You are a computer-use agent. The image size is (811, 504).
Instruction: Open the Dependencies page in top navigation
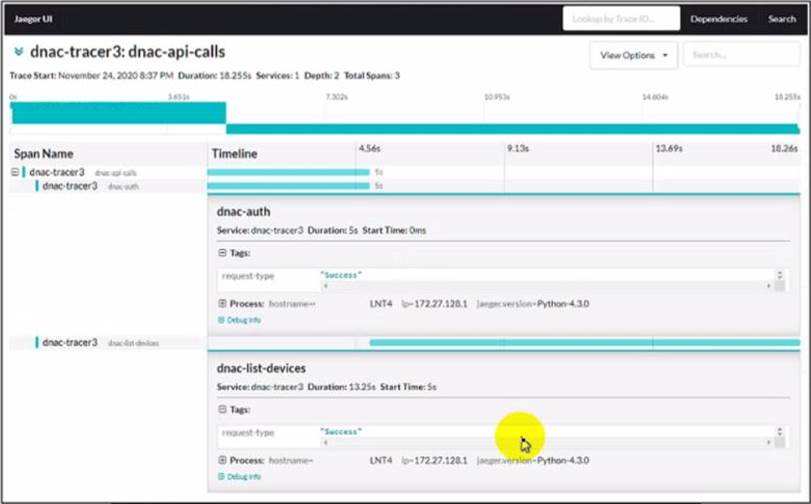[x=718, y=19]
